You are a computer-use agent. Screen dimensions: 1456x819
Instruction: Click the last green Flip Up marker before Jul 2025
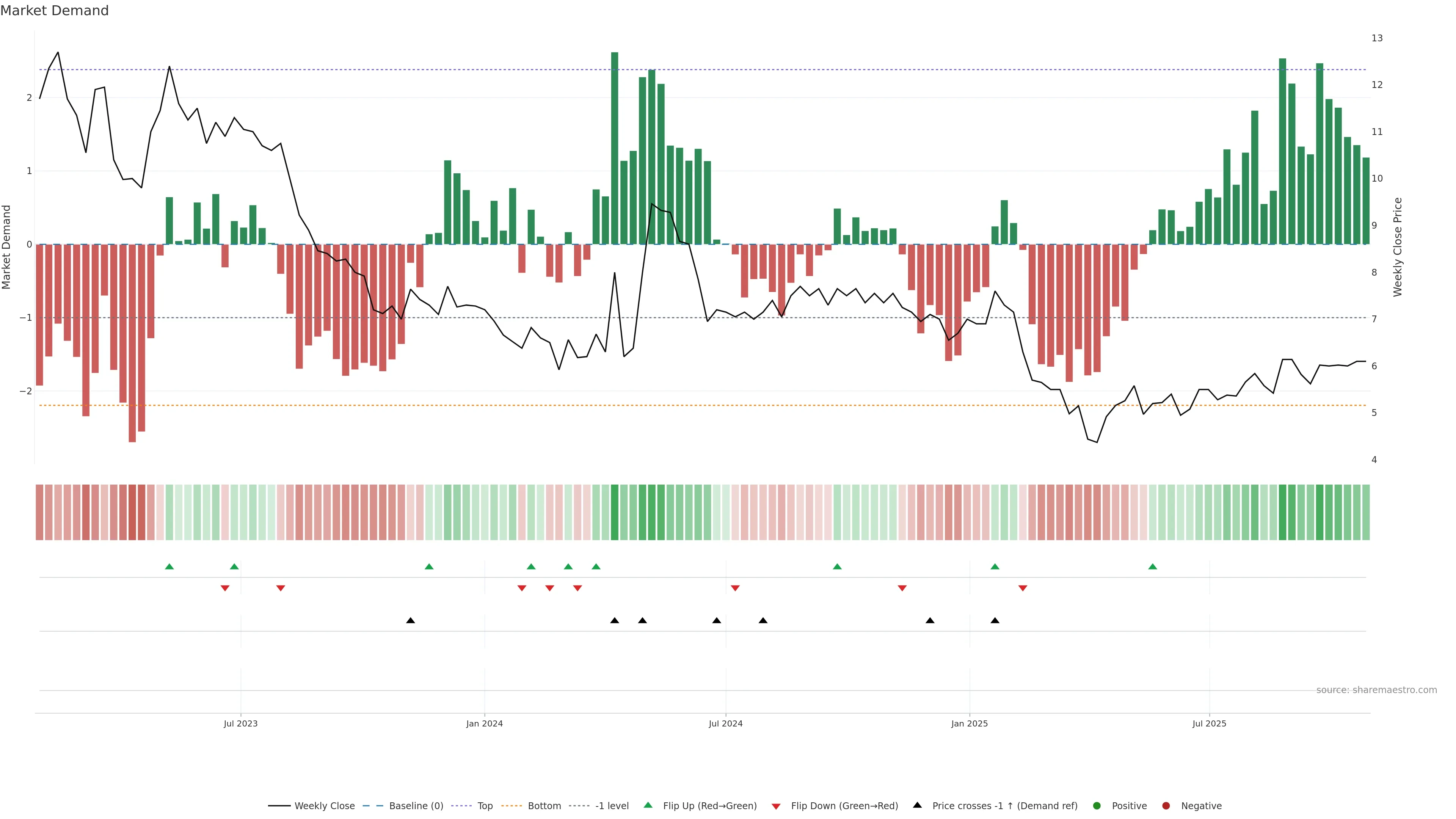coord(1153,567)
